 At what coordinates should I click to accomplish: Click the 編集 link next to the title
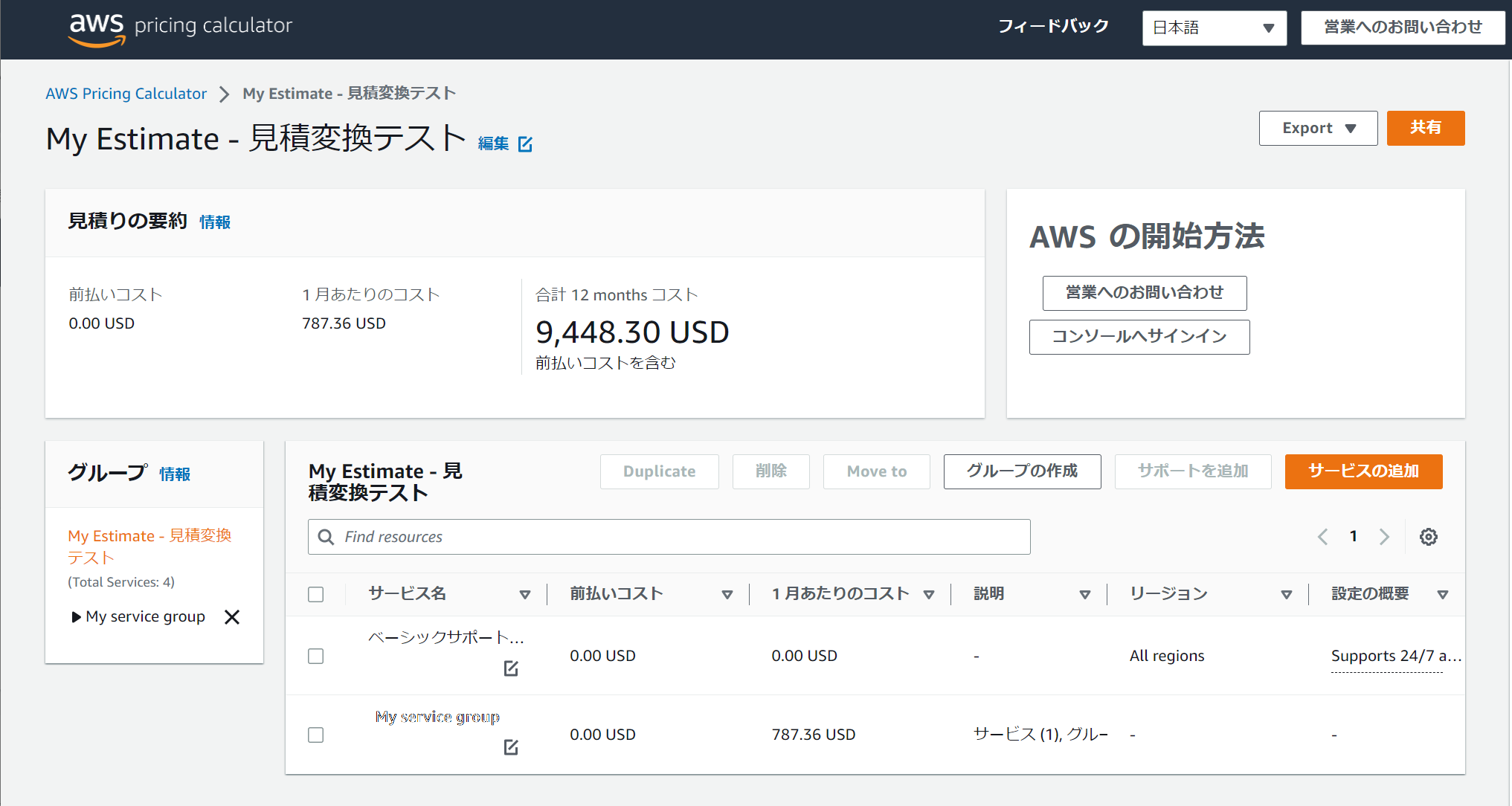click(x=493, y=144)
